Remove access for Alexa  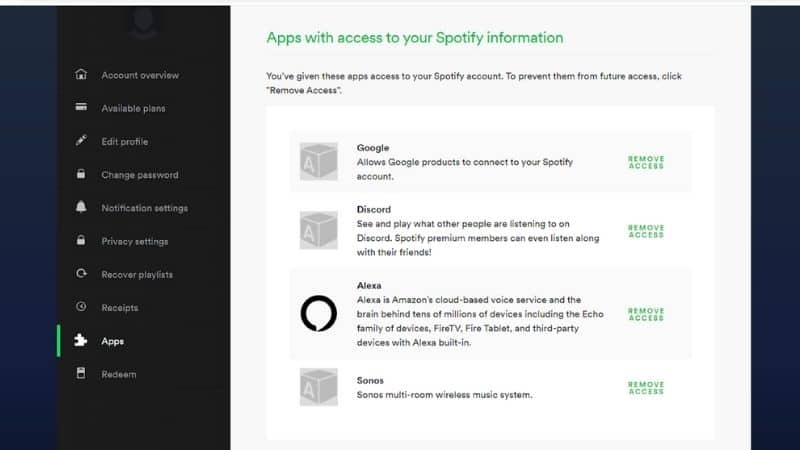(646, 314)
